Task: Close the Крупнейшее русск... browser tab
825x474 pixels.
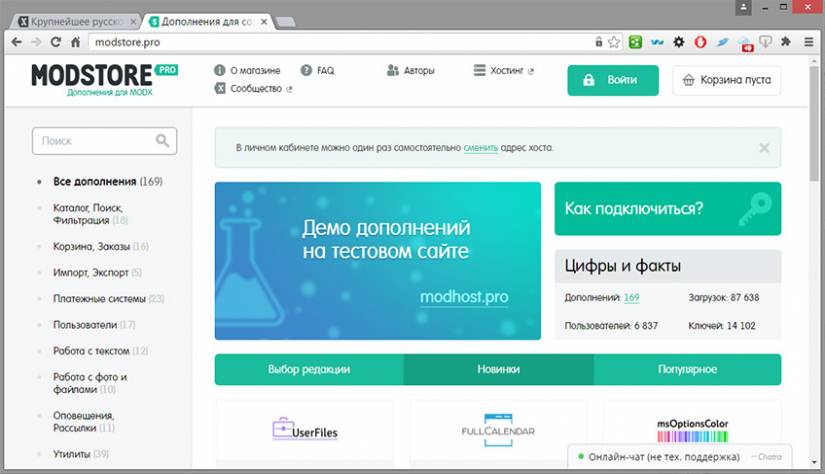Action: click(133, 22)
